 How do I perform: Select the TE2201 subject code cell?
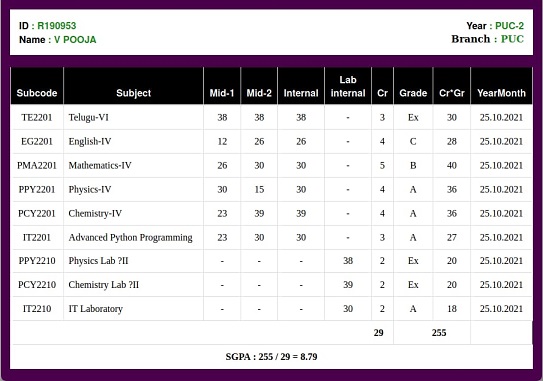[37, 117]
